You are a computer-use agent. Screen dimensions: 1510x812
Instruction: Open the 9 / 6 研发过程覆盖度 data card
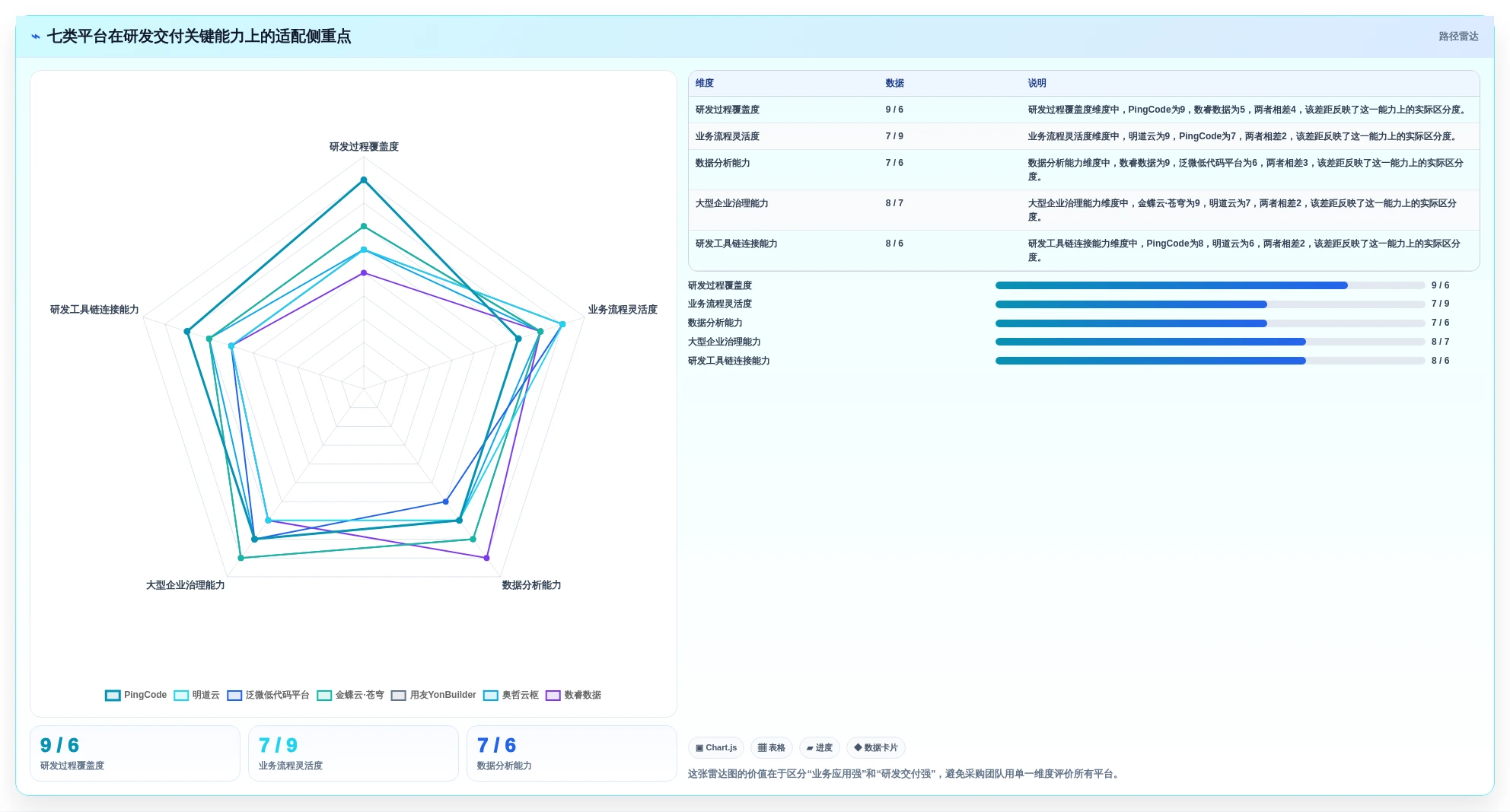[135, 753]
